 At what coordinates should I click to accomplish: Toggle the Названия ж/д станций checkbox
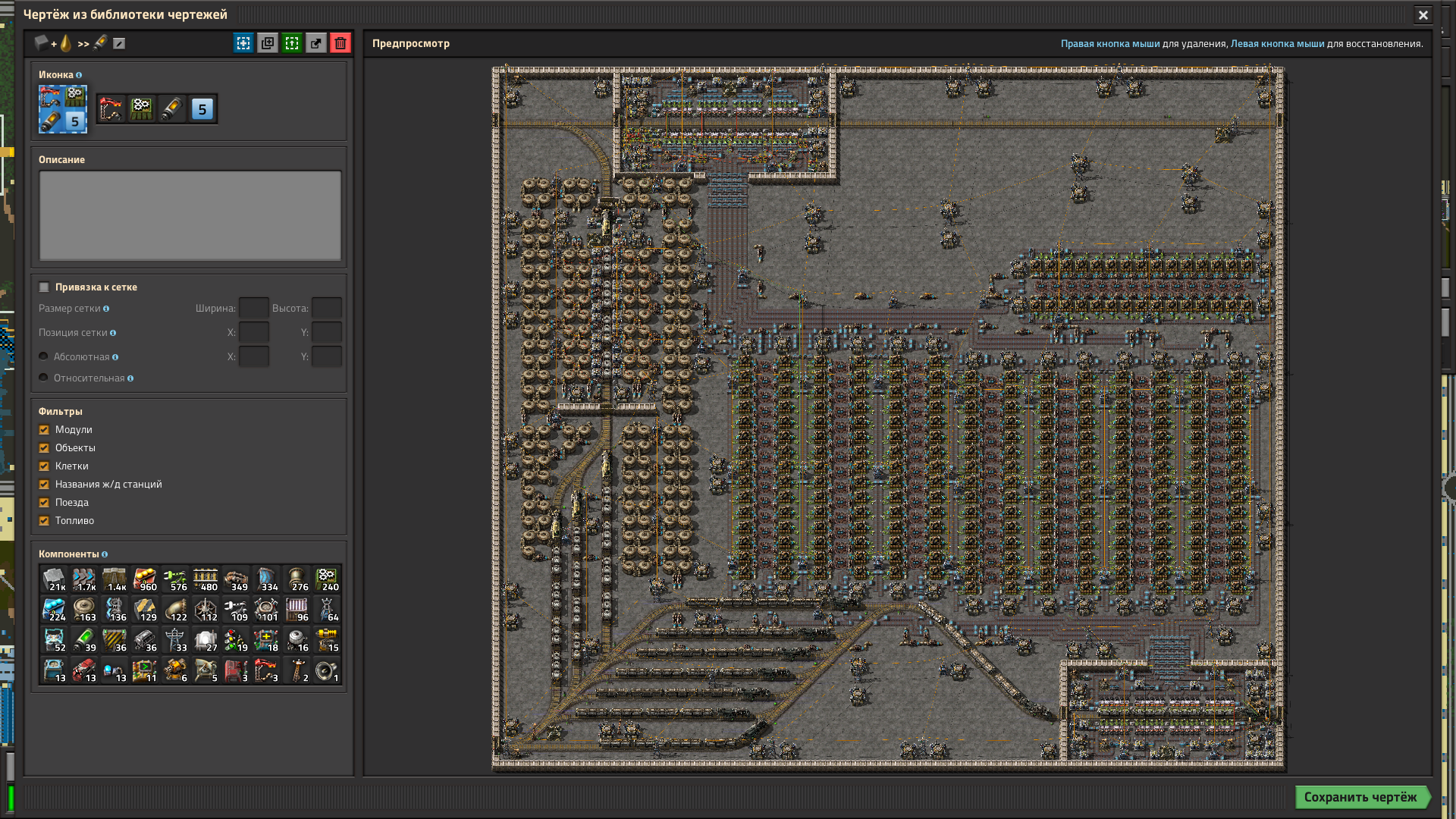point(44,485)
